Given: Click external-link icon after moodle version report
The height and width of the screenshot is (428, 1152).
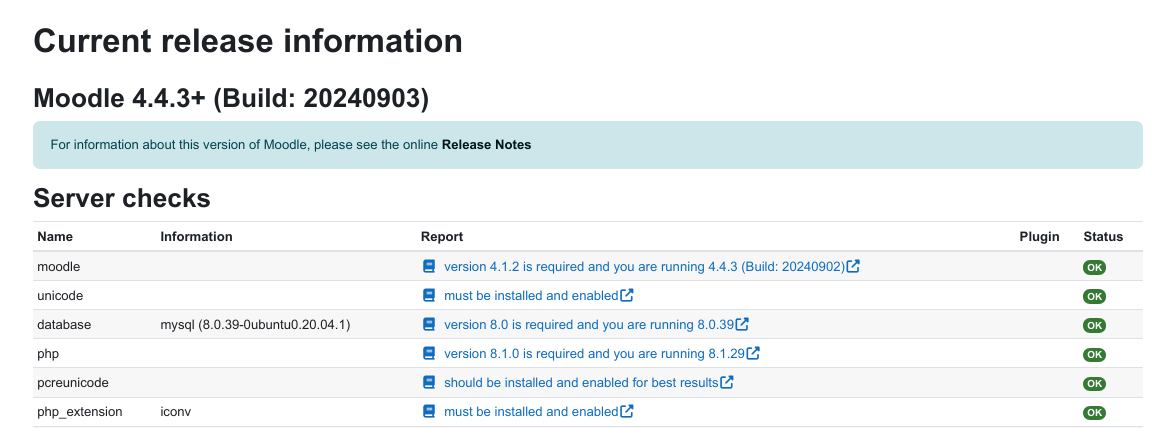Looking at the screenshot, I should click(853, 266).
